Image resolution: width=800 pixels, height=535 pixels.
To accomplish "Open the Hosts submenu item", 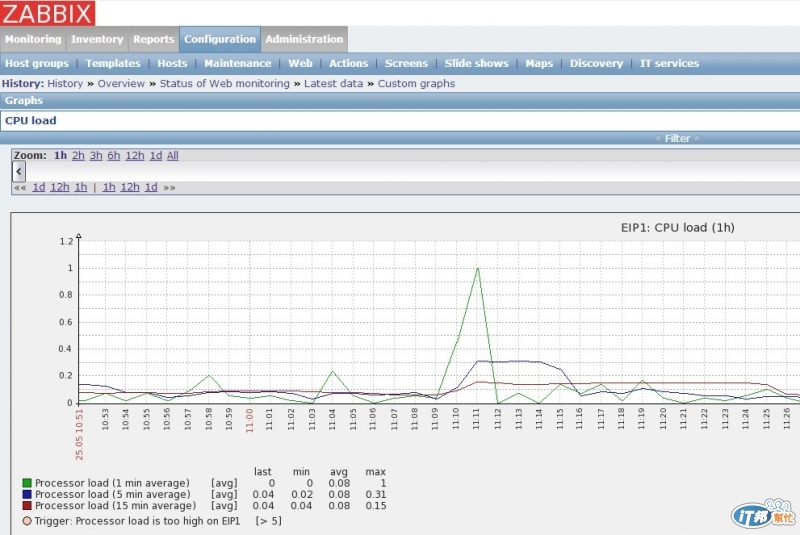I will pos(172,63).
